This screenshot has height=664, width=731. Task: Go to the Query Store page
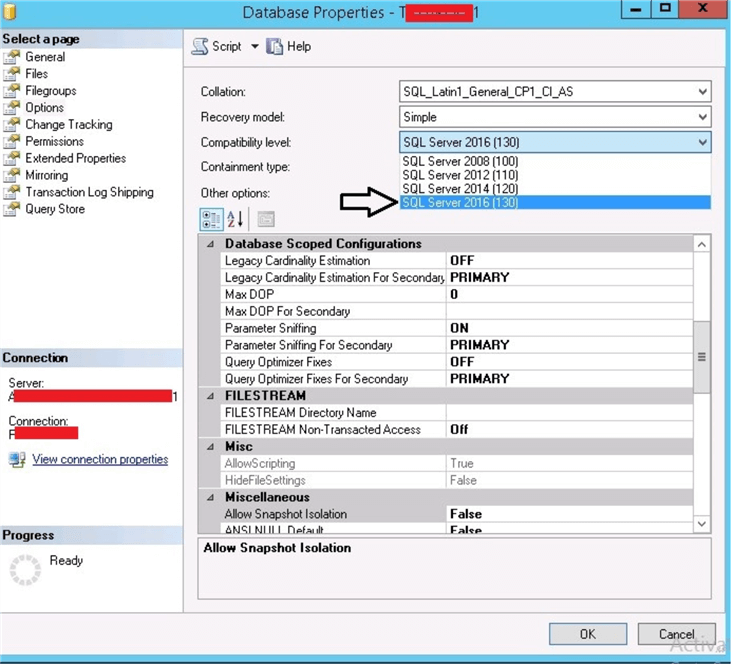coord(55,209)
